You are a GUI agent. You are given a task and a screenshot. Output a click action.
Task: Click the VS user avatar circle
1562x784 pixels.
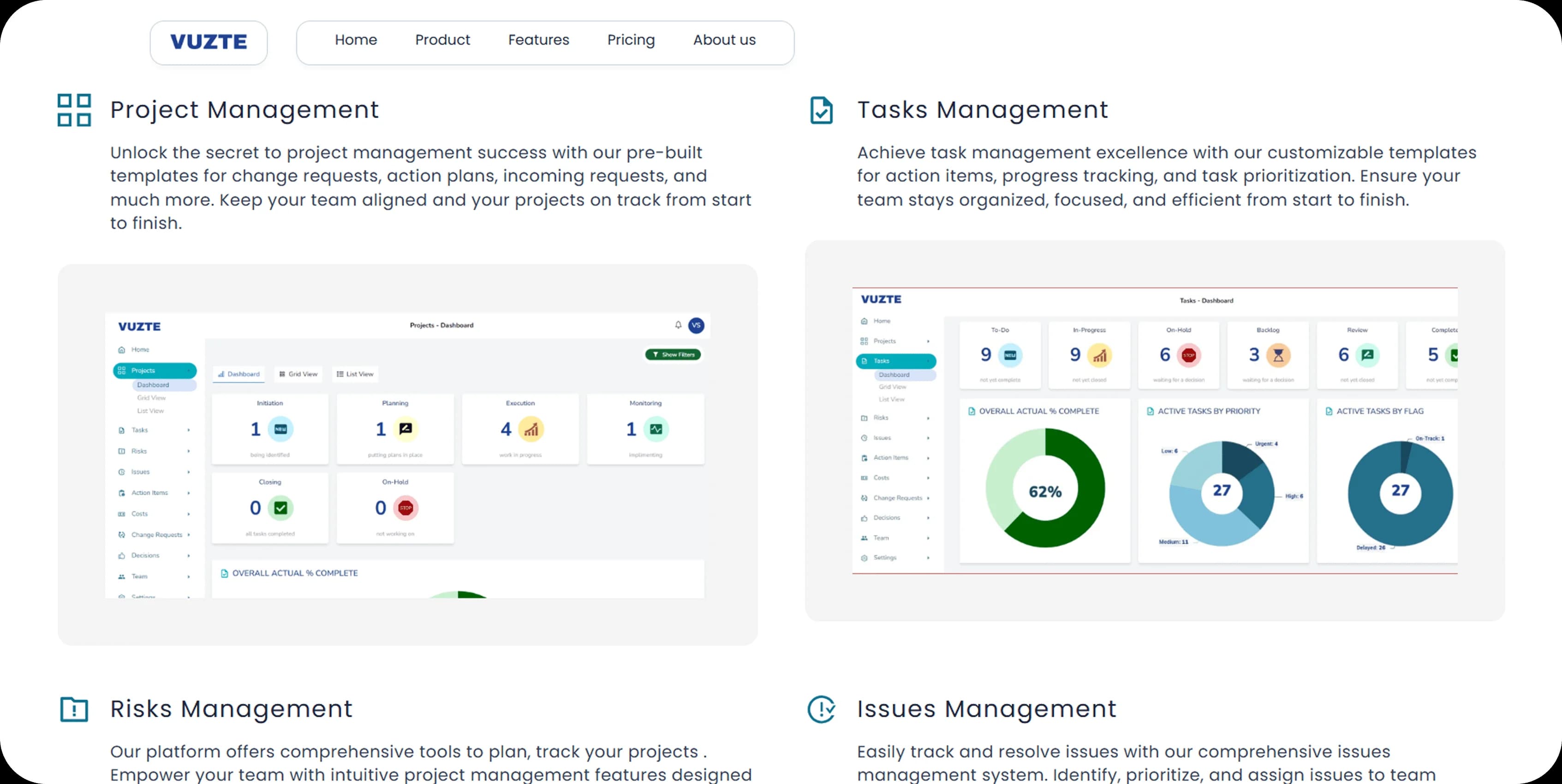[696, 325]
